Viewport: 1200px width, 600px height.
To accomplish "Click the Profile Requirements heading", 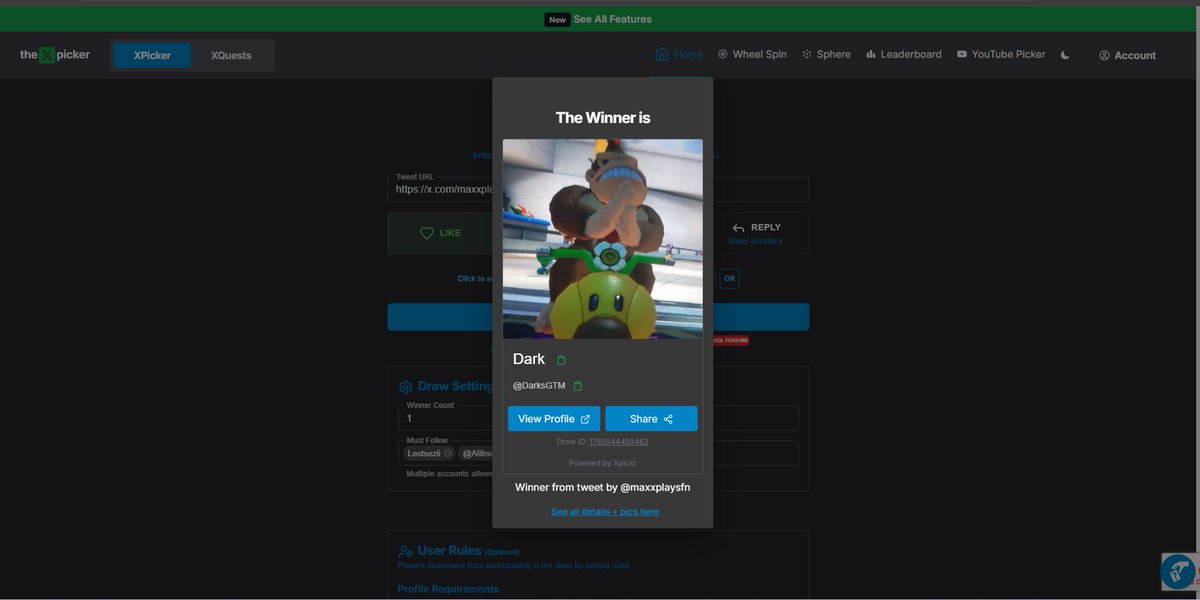I will [x=448, y=589].
